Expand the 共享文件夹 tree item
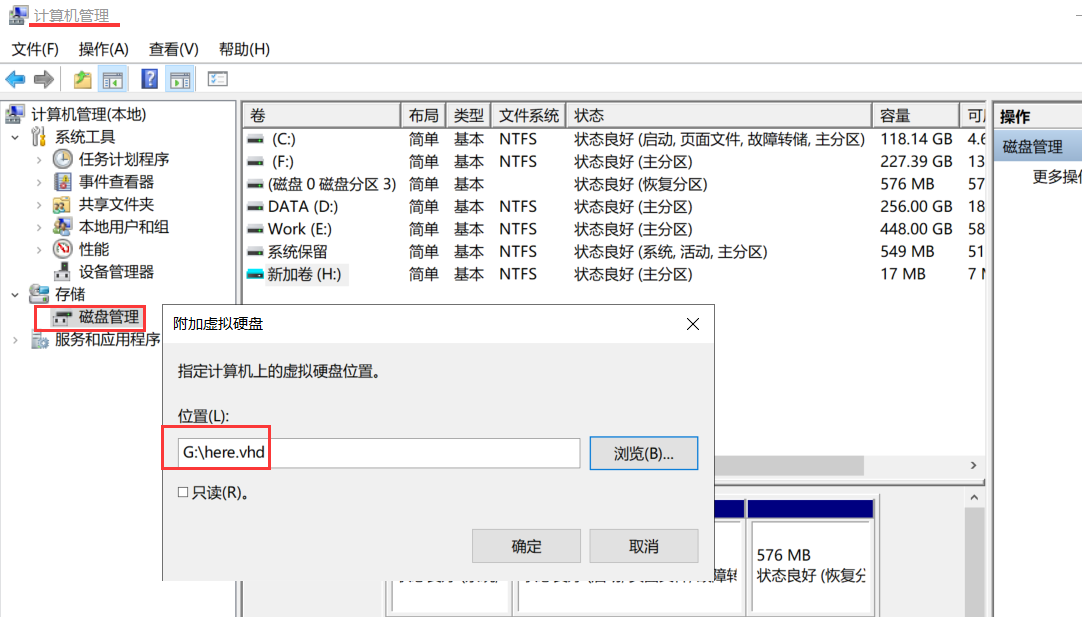Image resolution: width=1082 pixels, height=617 pixels. click(39, 205)
